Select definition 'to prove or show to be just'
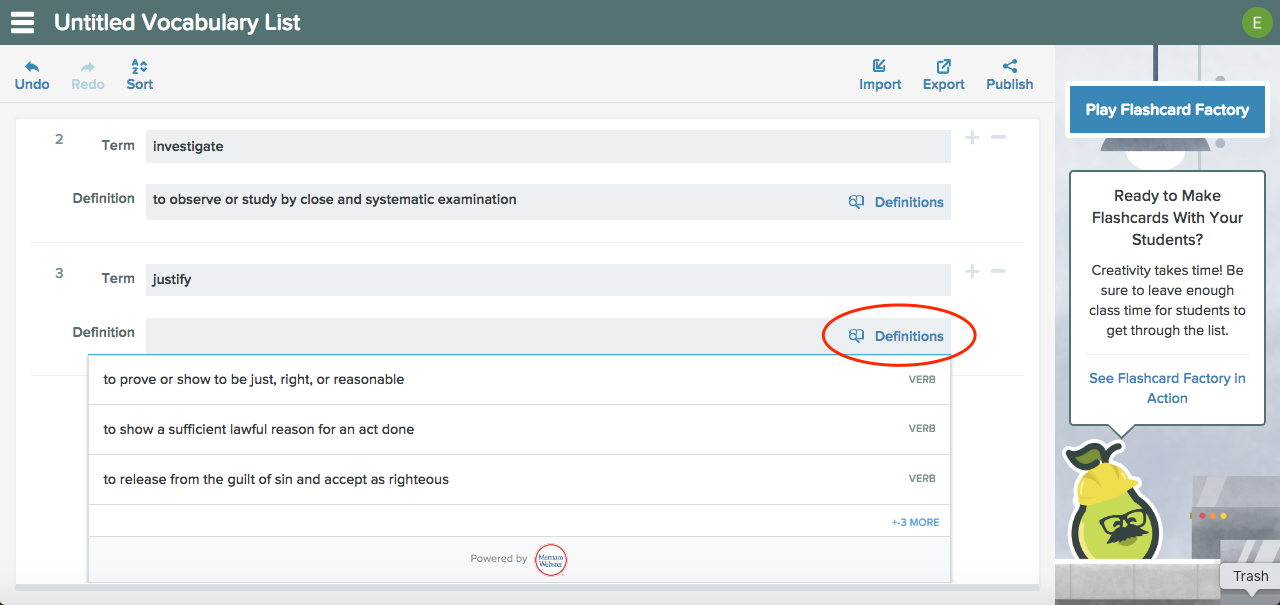The width and height of the screenshot is (1280, 605). (254, 380)
